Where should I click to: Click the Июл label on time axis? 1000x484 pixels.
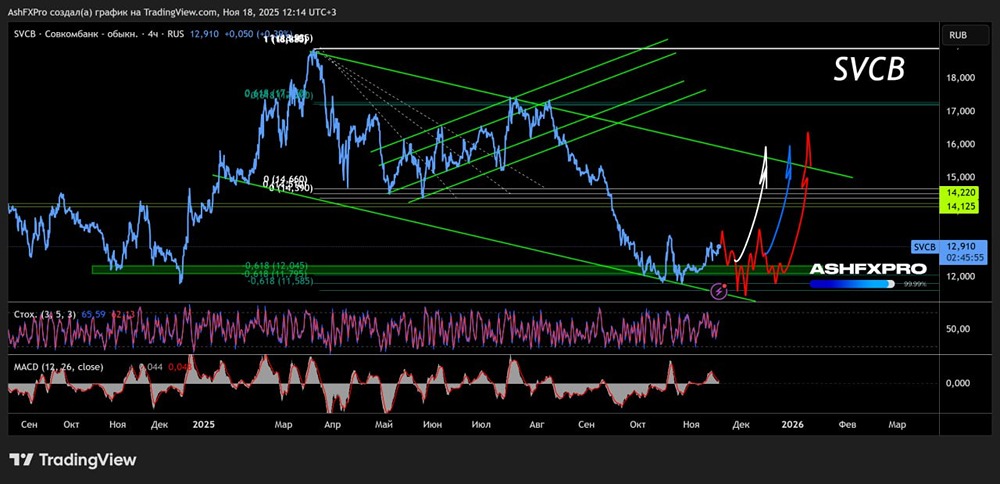(483, 424)
